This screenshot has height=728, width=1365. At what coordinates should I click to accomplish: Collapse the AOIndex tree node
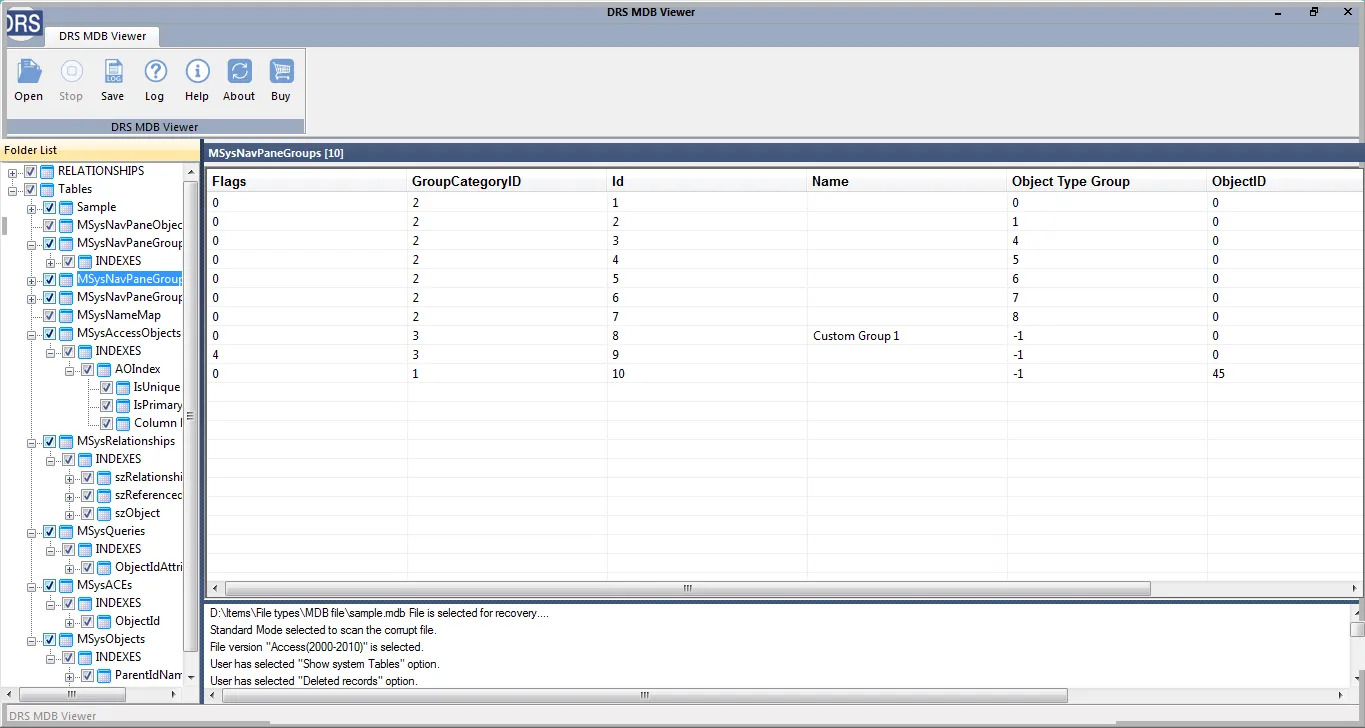(x=70, y=369)
